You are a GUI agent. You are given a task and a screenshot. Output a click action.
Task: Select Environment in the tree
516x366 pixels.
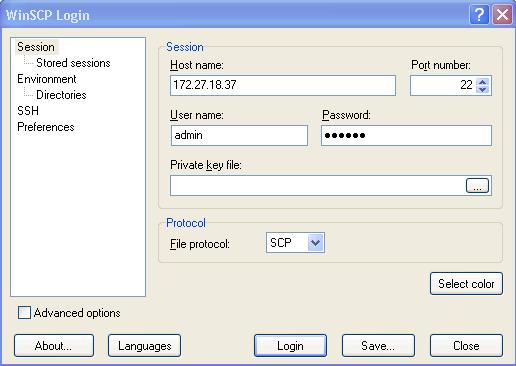pyautogui.click(x=47, y=79)
